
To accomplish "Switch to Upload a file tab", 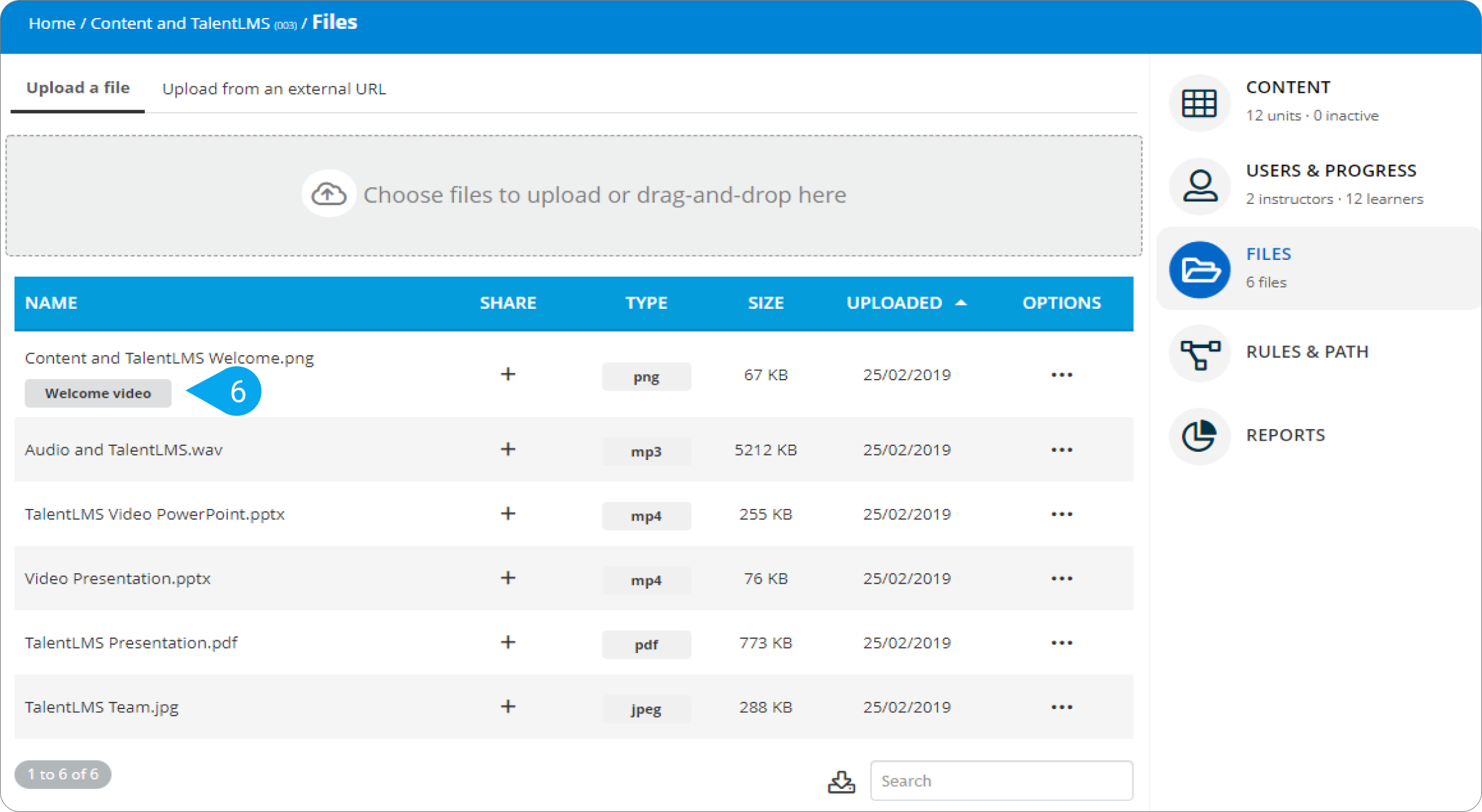I will click(78, 88).
